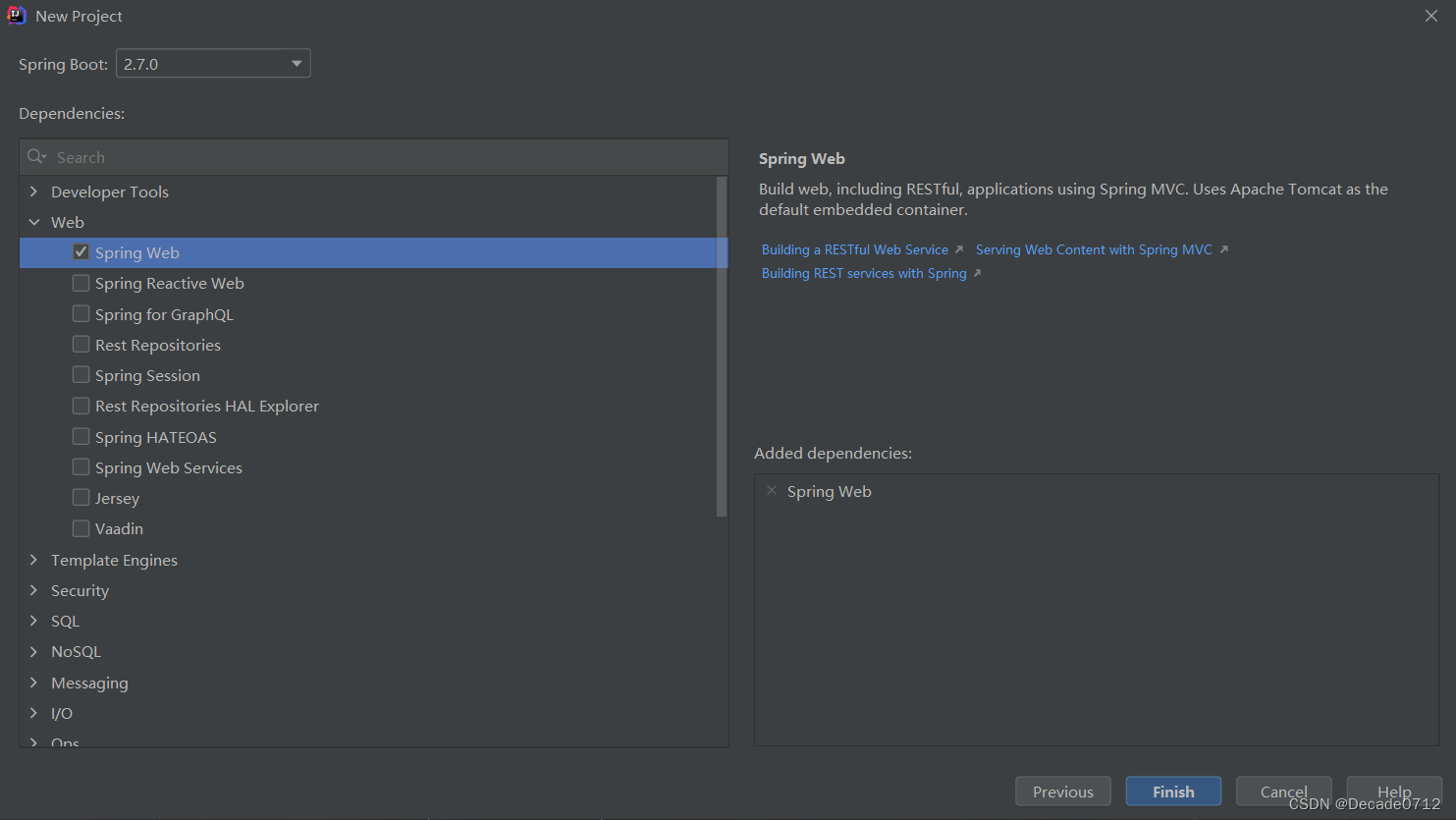Select the Spring Web Services label
Screen dimensions: 1456x820
click(x=169, y=467)
